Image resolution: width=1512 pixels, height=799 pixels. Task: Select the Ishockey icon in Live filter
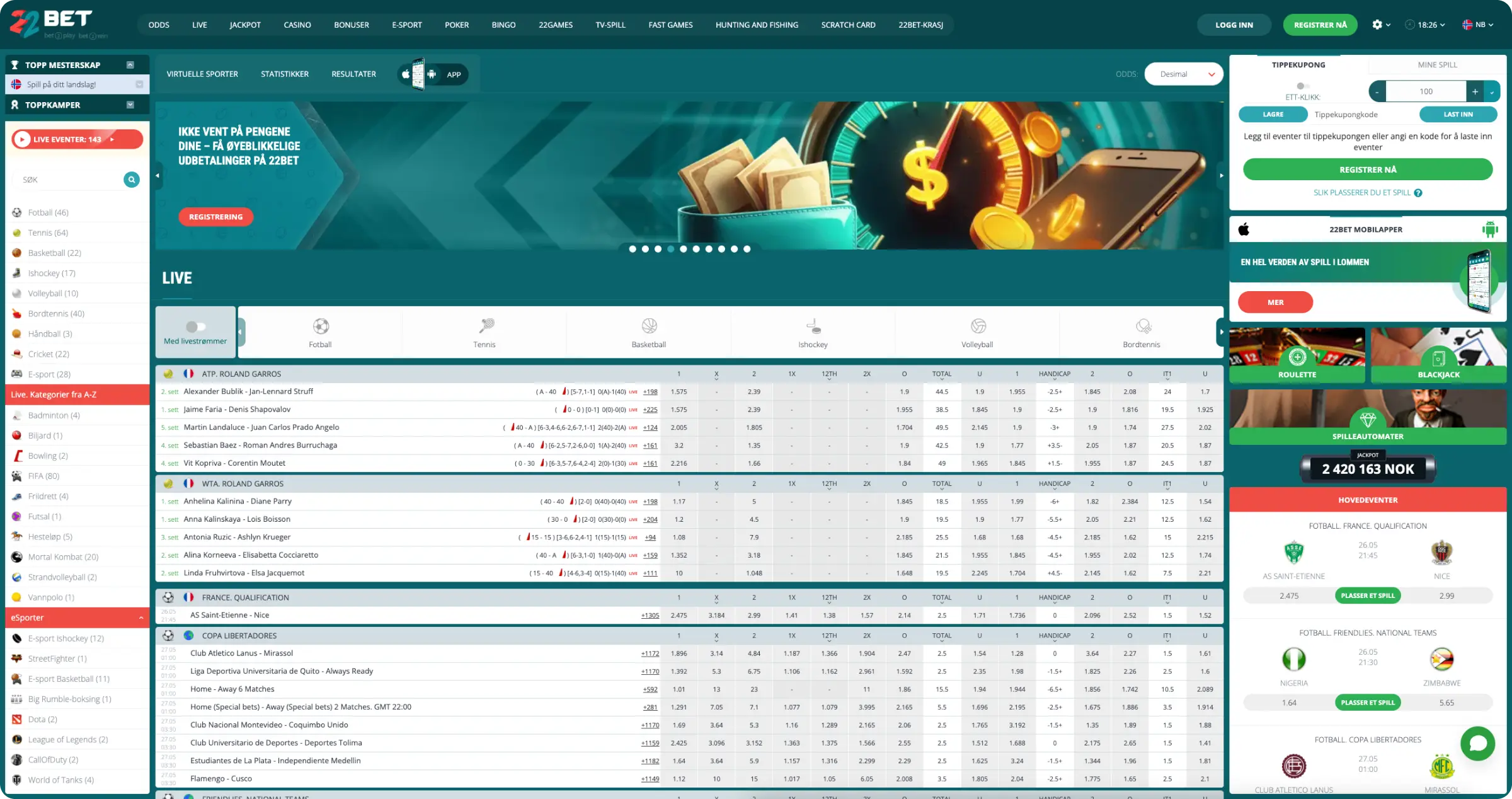pos(813,326)
